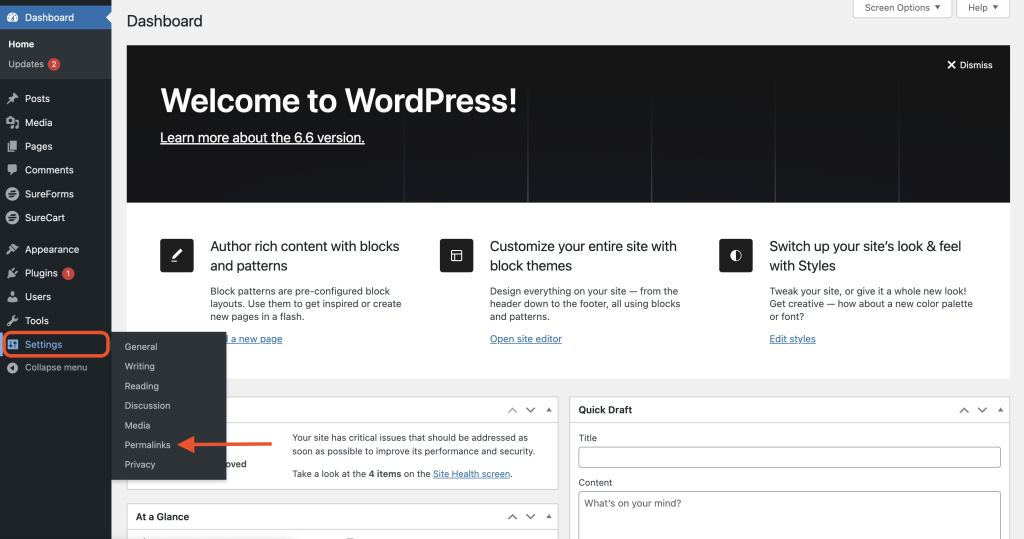Expand the Screen Options dropdown

pyautogui.click(x=903, y=8)
